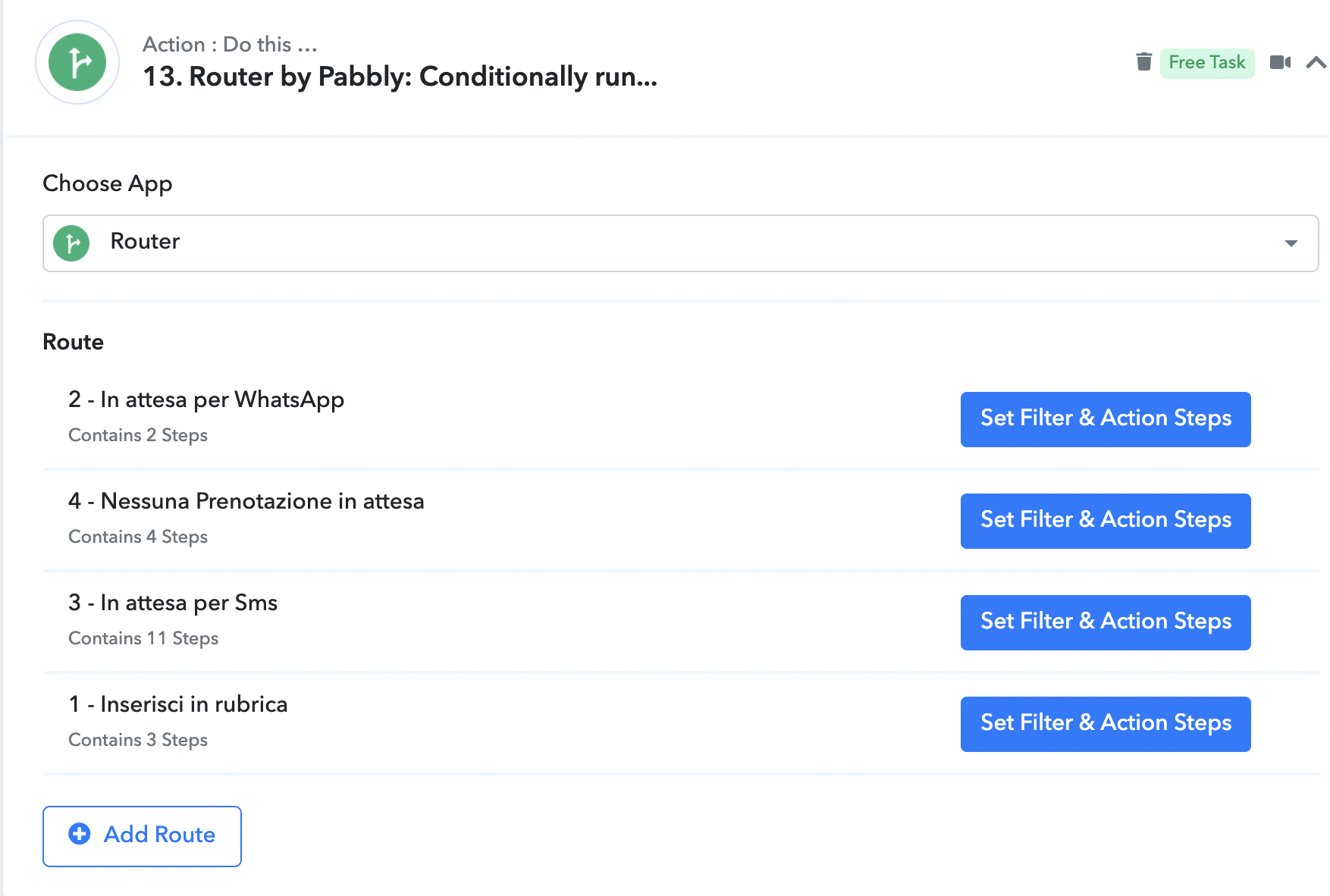Delete step with the trash icon
The width and height of the screenshot is (1330, 896).
[1144, 61]
